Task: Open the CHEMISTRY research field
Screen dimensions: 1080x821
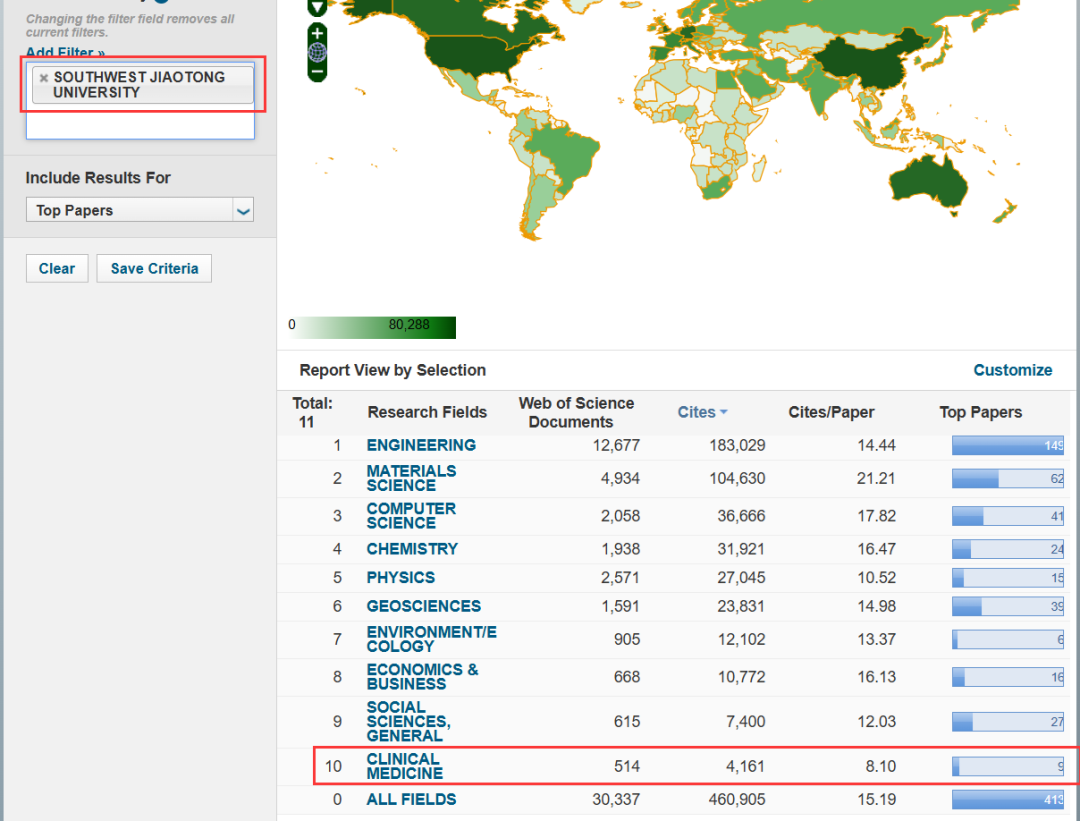Action: tap(412, 549)
